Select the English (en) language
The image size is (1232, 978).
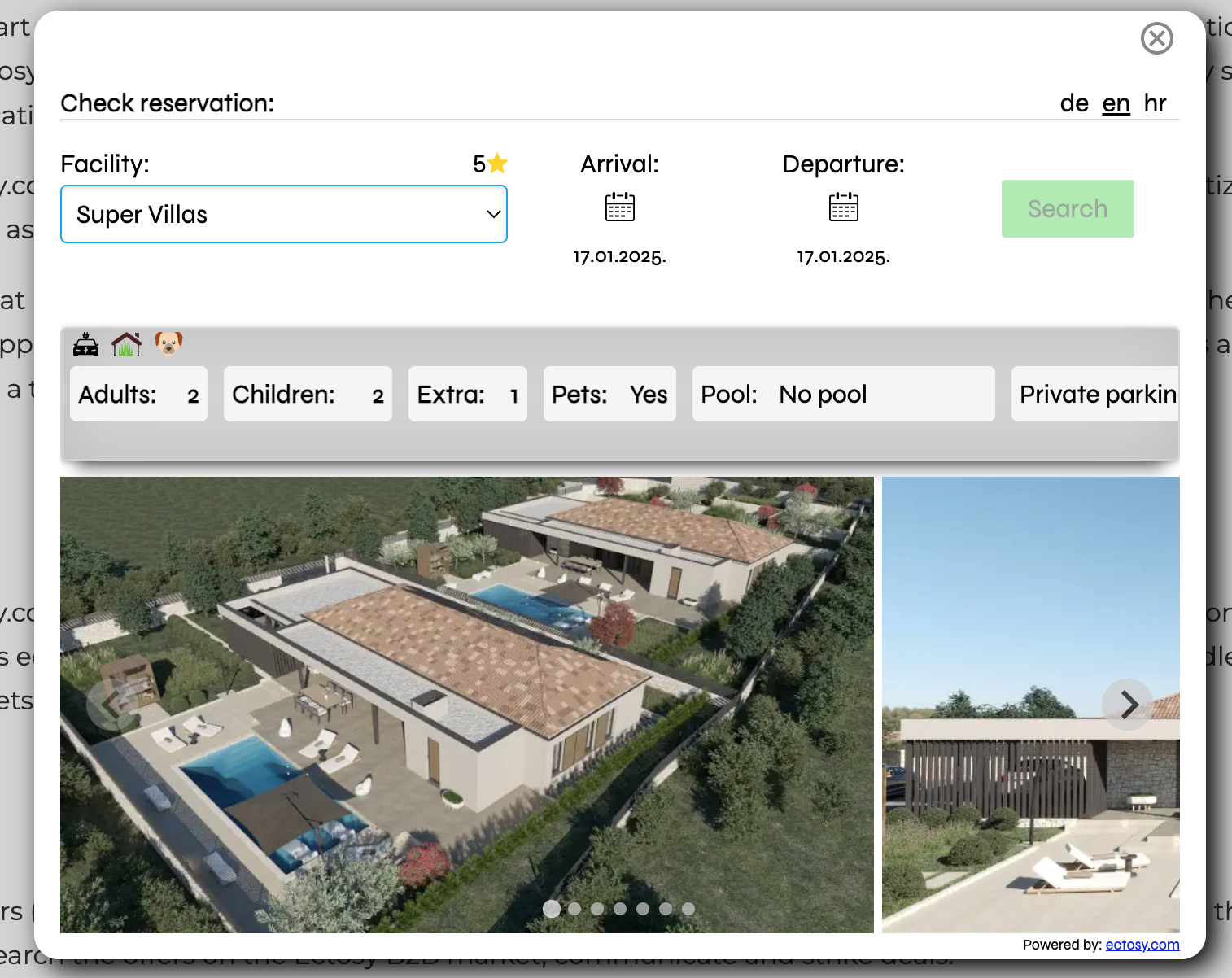(x=1116, y=103)
